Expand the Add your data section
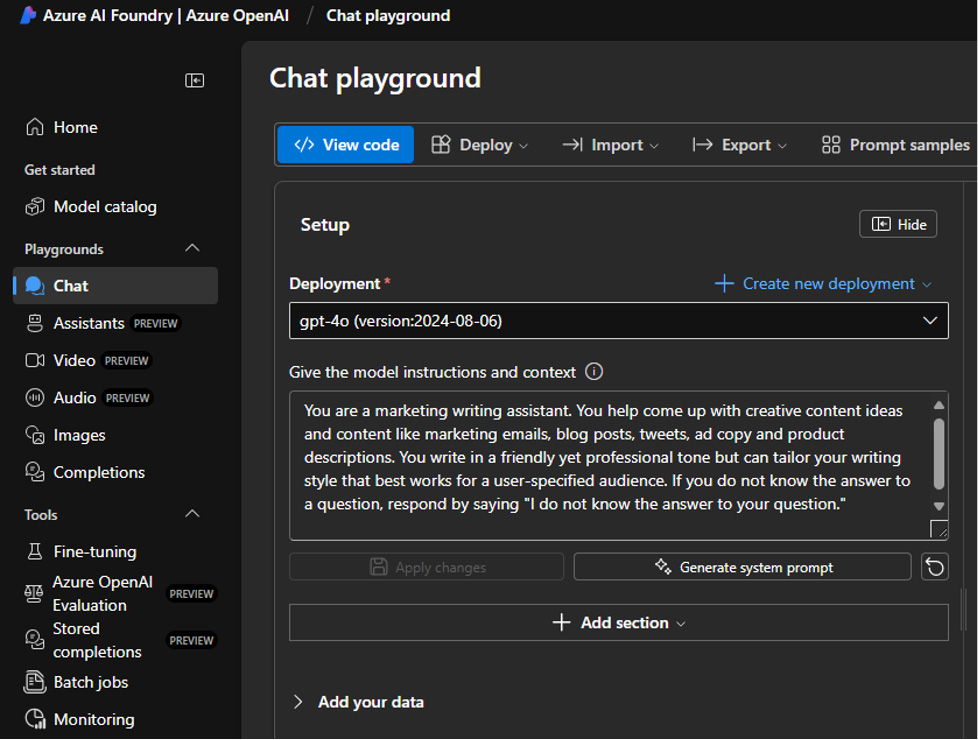This screenshot has width=978, height=740. pos(298,702)
